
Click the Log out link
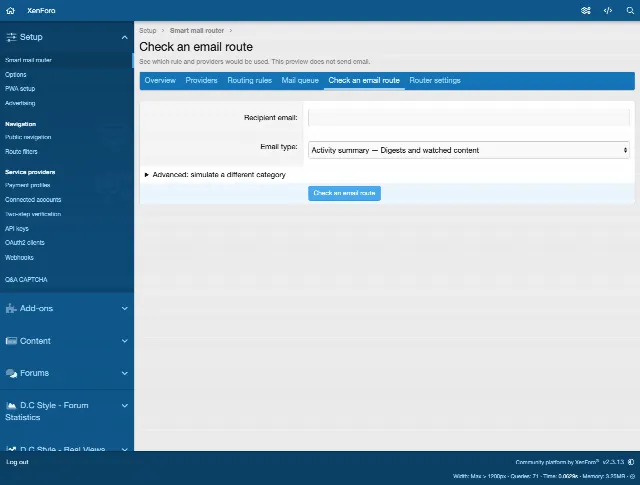17,462
